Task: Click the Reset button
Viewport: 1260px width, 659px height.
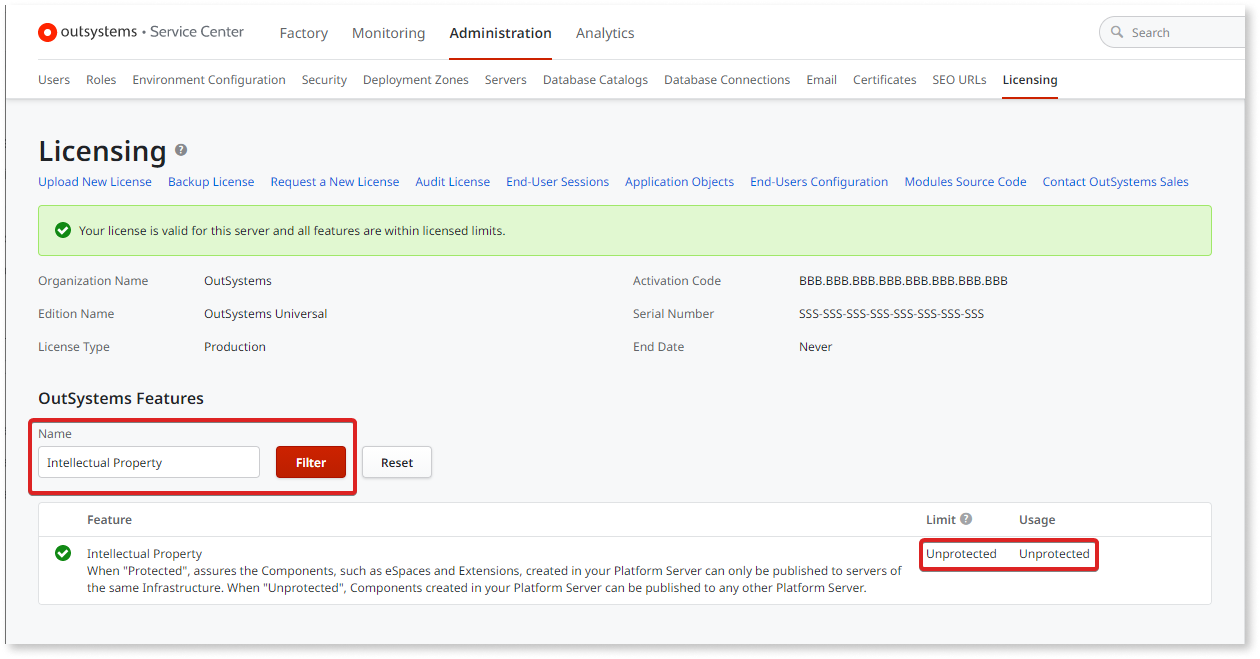Action: coord(397,463)
